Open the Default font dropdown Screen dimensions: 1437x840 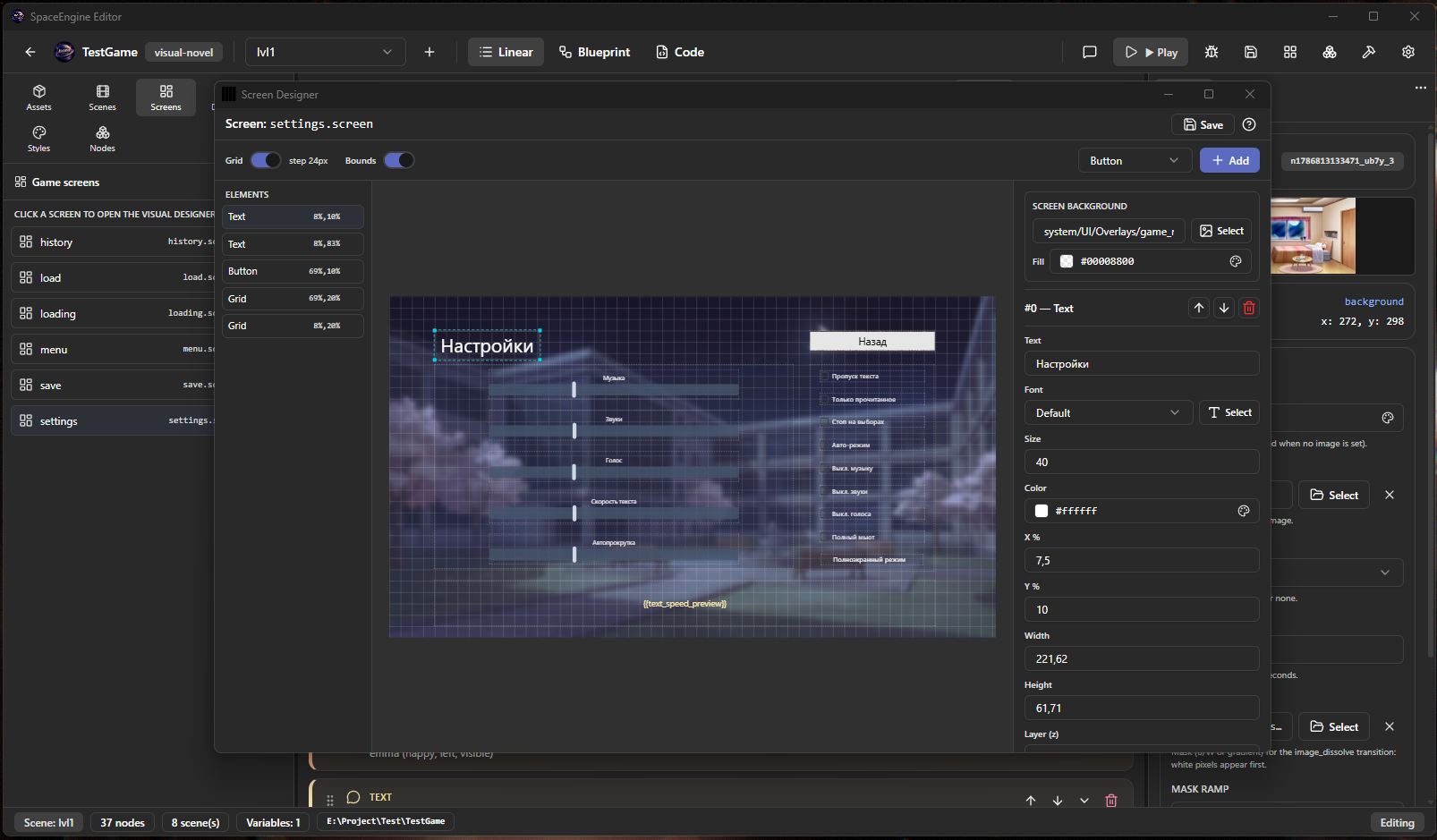coord(1109,412)
